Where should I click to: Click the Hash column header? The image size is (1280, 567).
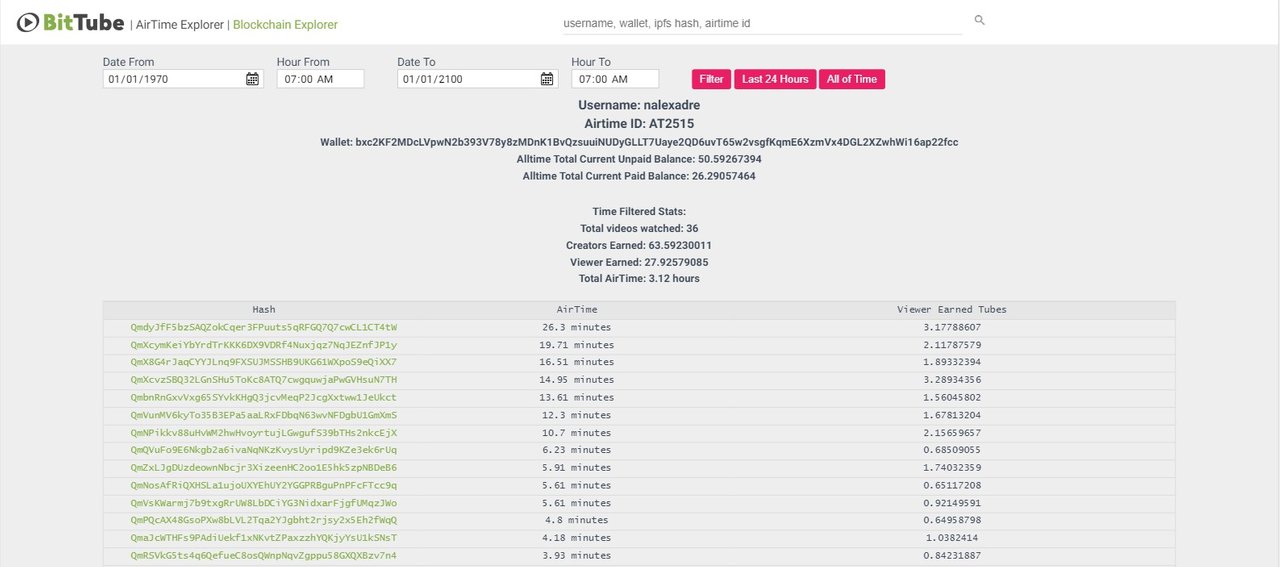tap(263, 310)
